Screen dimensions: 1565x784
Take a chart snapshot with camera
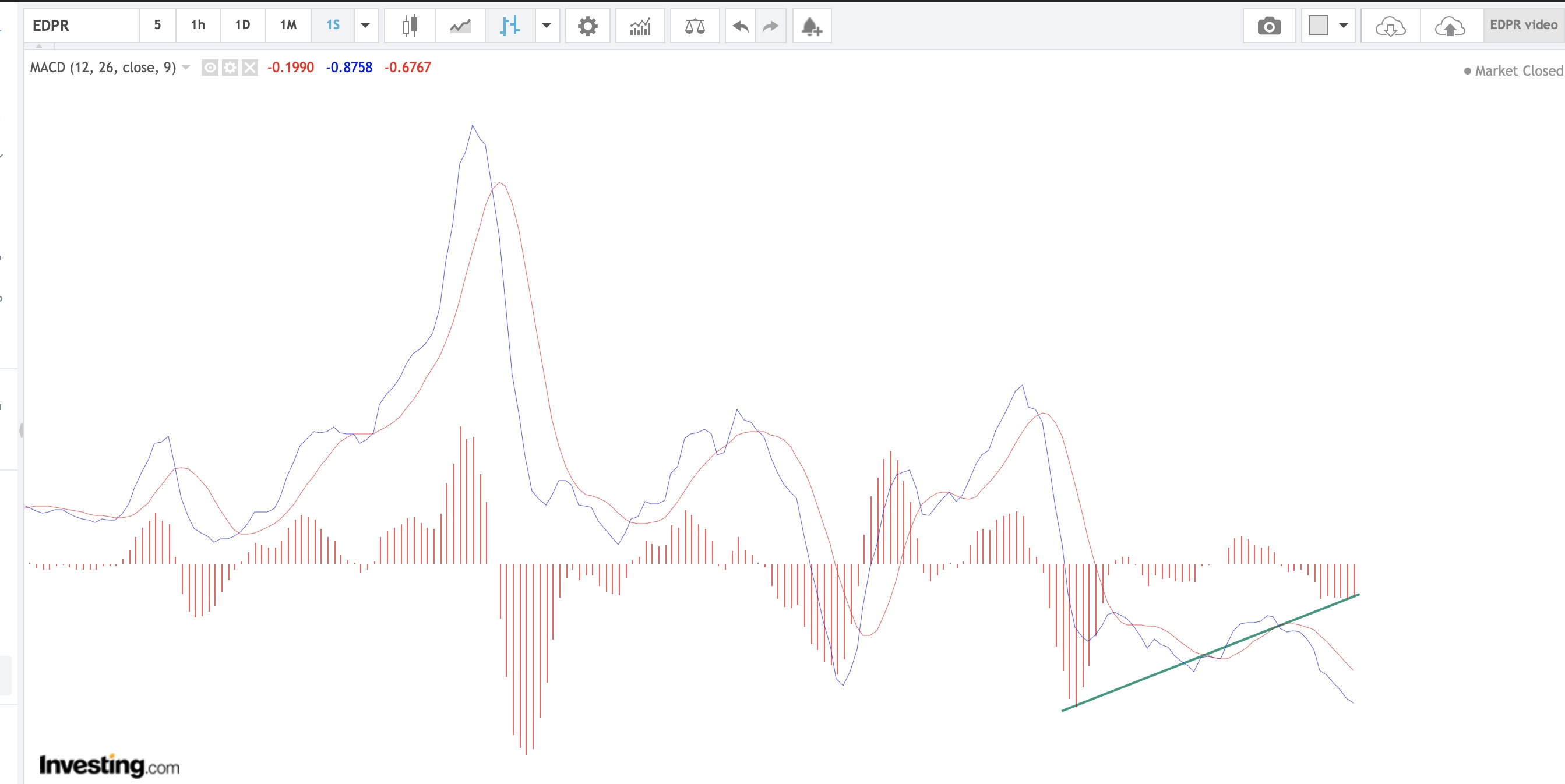pos(1268,26)
